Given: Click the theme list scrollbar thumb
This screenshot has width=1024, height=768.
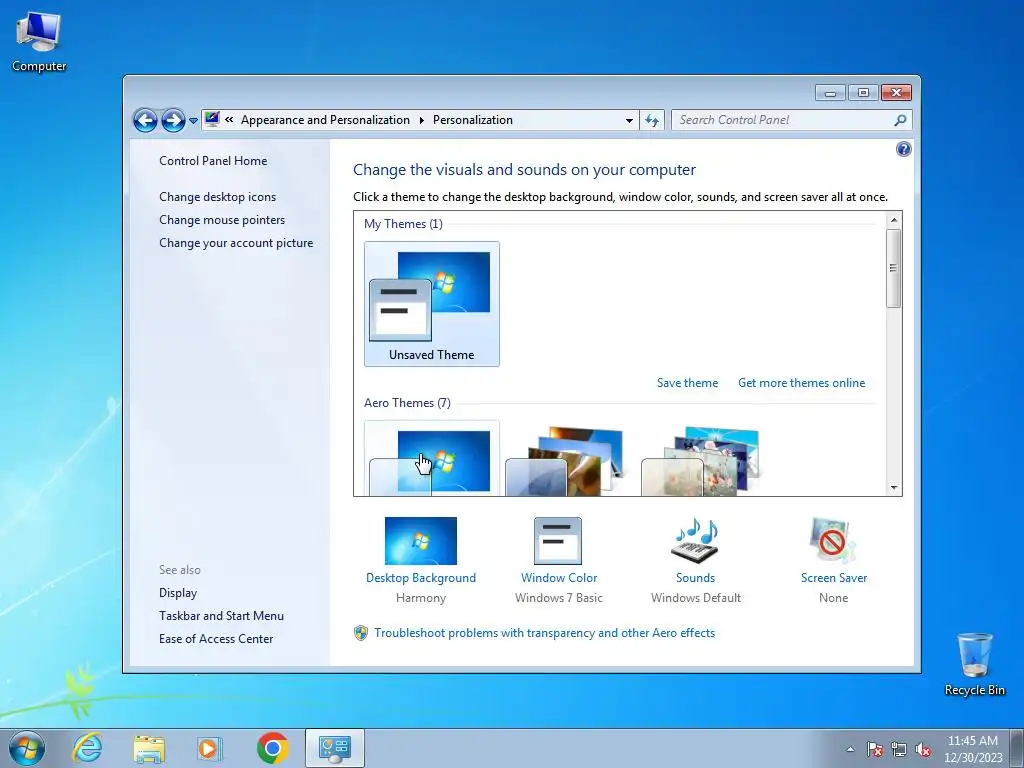Looking at the screenshot, I should [x=894, y=268].
